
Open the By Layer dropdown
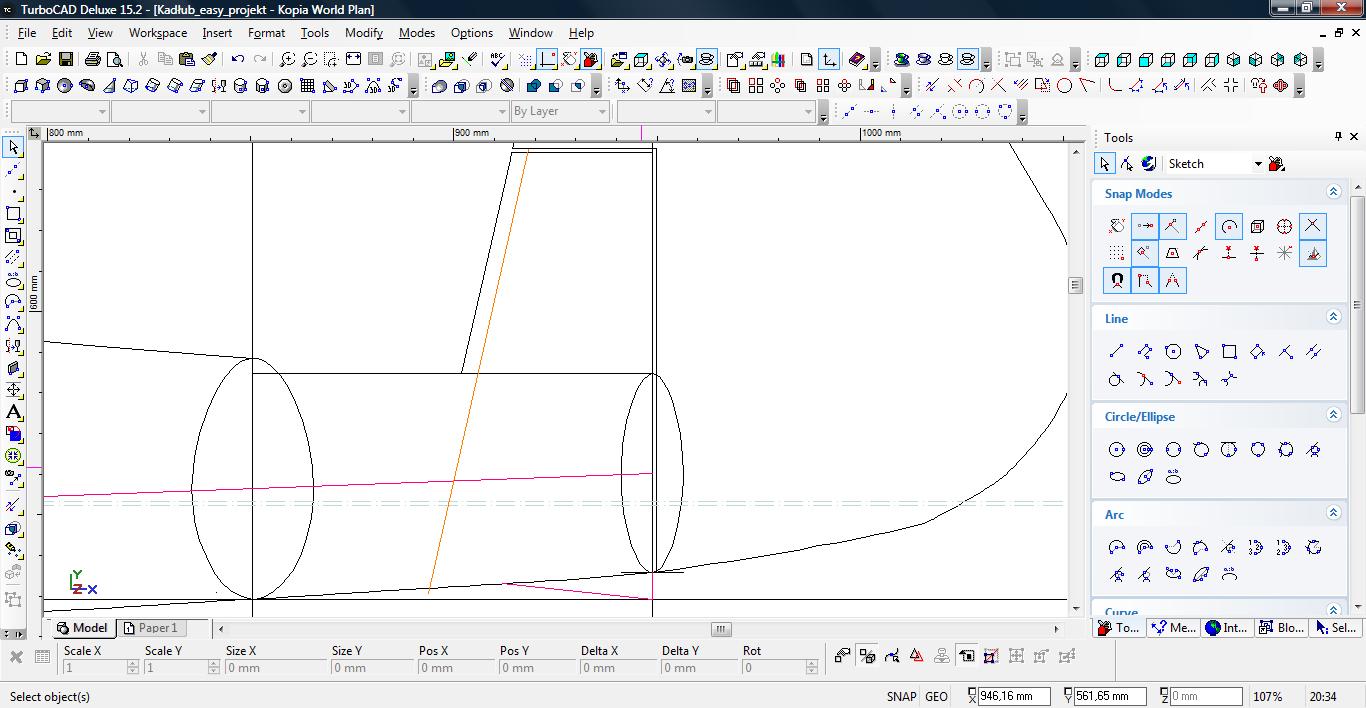point(601,112)
